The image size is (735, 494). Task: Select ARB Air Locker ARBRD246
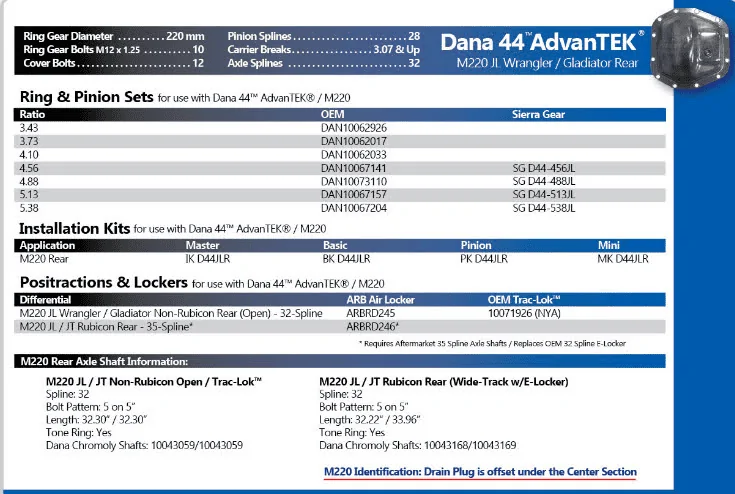tap(373, 327)
